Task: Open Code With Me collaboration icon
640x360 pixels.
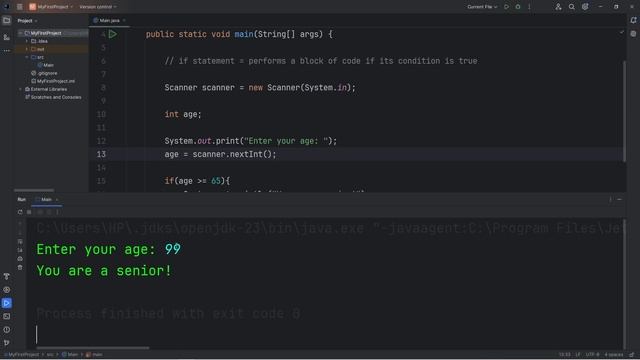Action: tap(558, 7)
